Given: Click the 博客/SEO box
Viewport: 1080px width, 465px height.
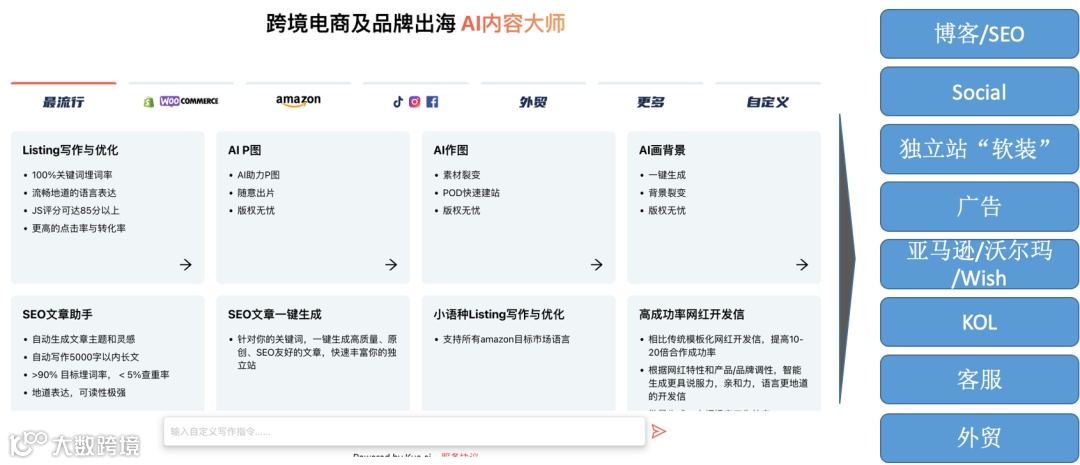Looking at the screenshot, I should (x=979, y=34).
